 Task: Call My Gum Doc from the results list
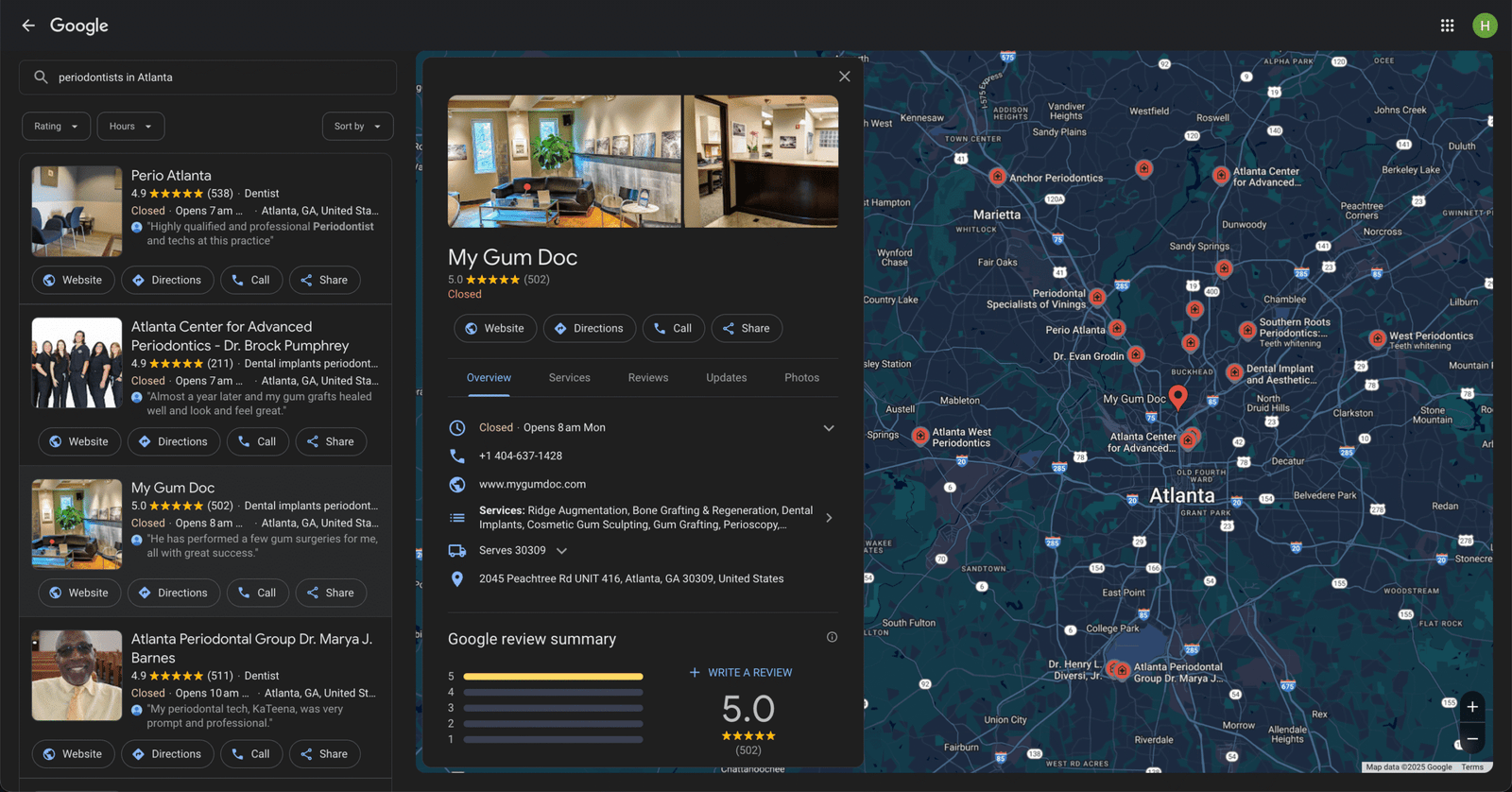tap(258, 594)
